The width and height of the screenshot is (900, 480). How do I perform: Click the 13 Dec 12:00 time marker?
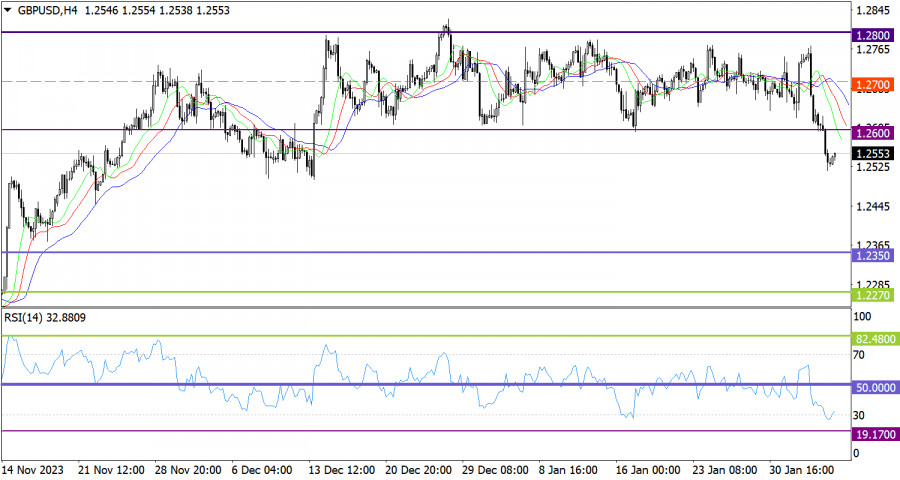pos(342,470)
